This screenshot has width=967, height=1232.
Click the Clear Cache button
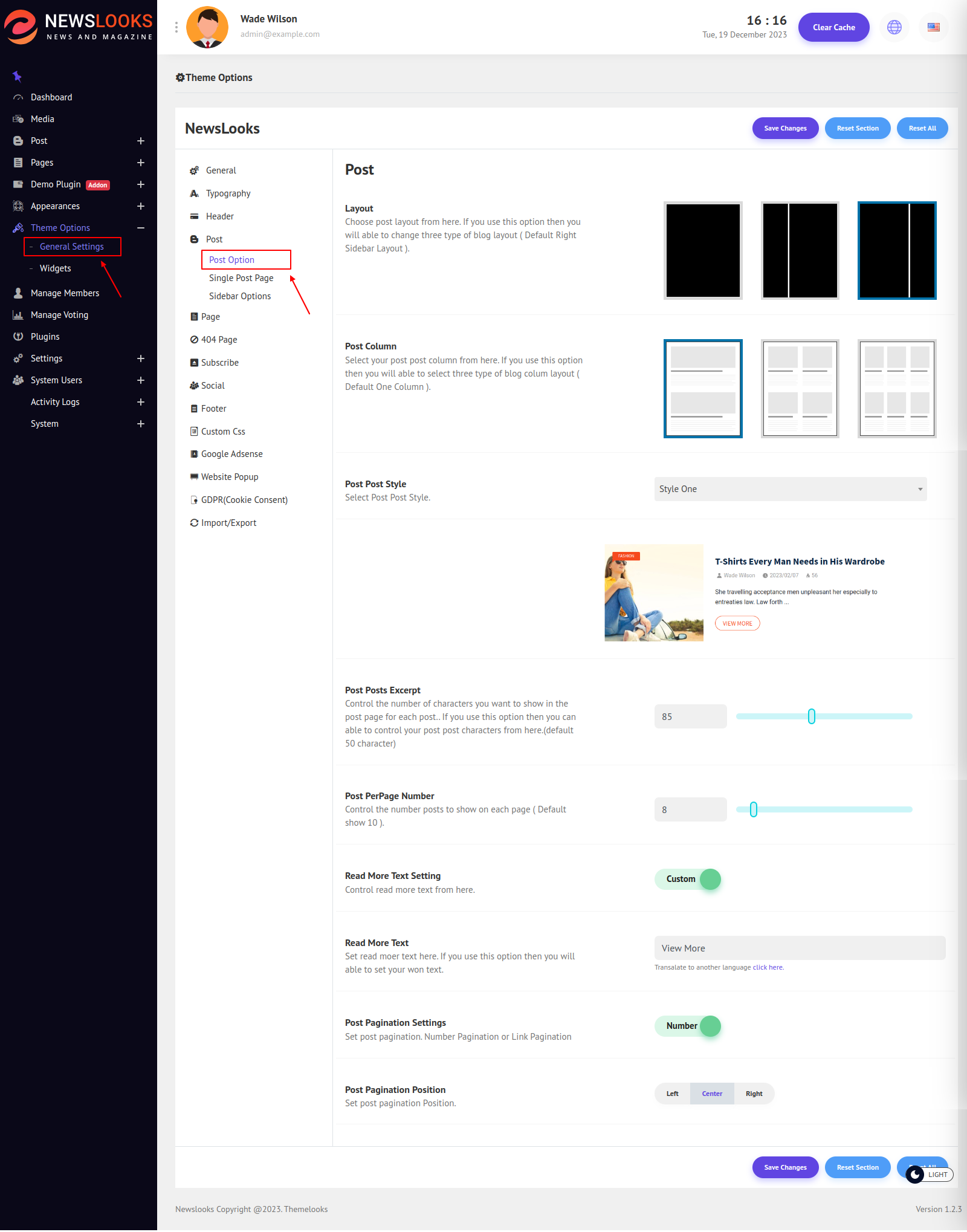click(833, 27)
